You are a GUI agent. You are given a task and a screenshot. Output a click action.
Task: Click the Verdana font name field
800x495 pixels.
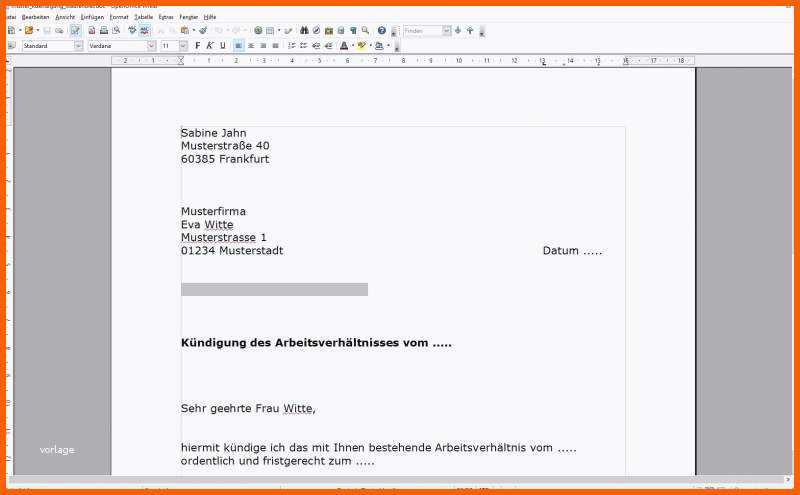point(117,46)
